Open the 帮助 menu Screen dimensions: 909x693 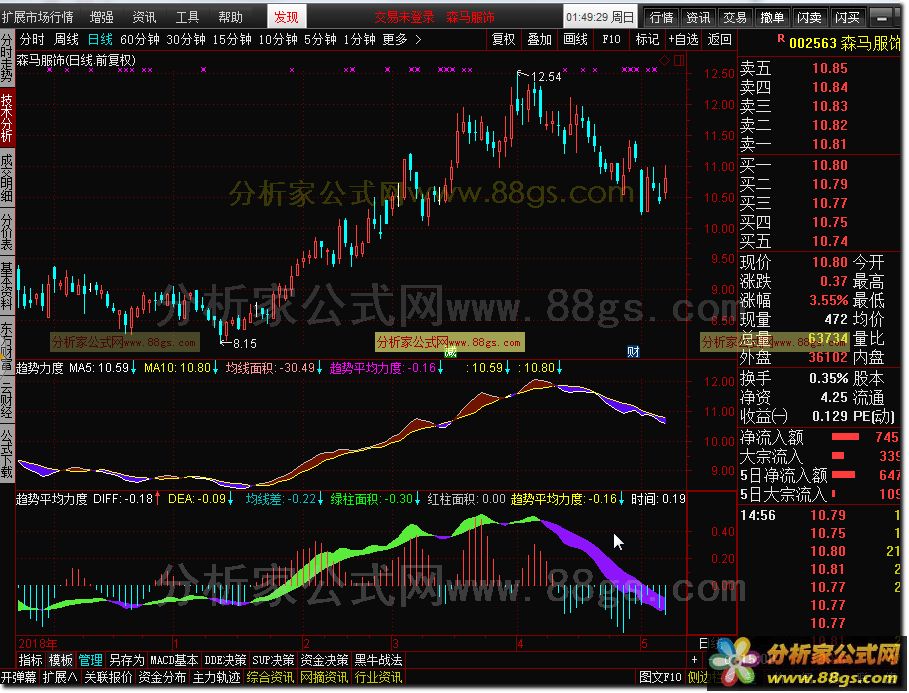(230, 17)
